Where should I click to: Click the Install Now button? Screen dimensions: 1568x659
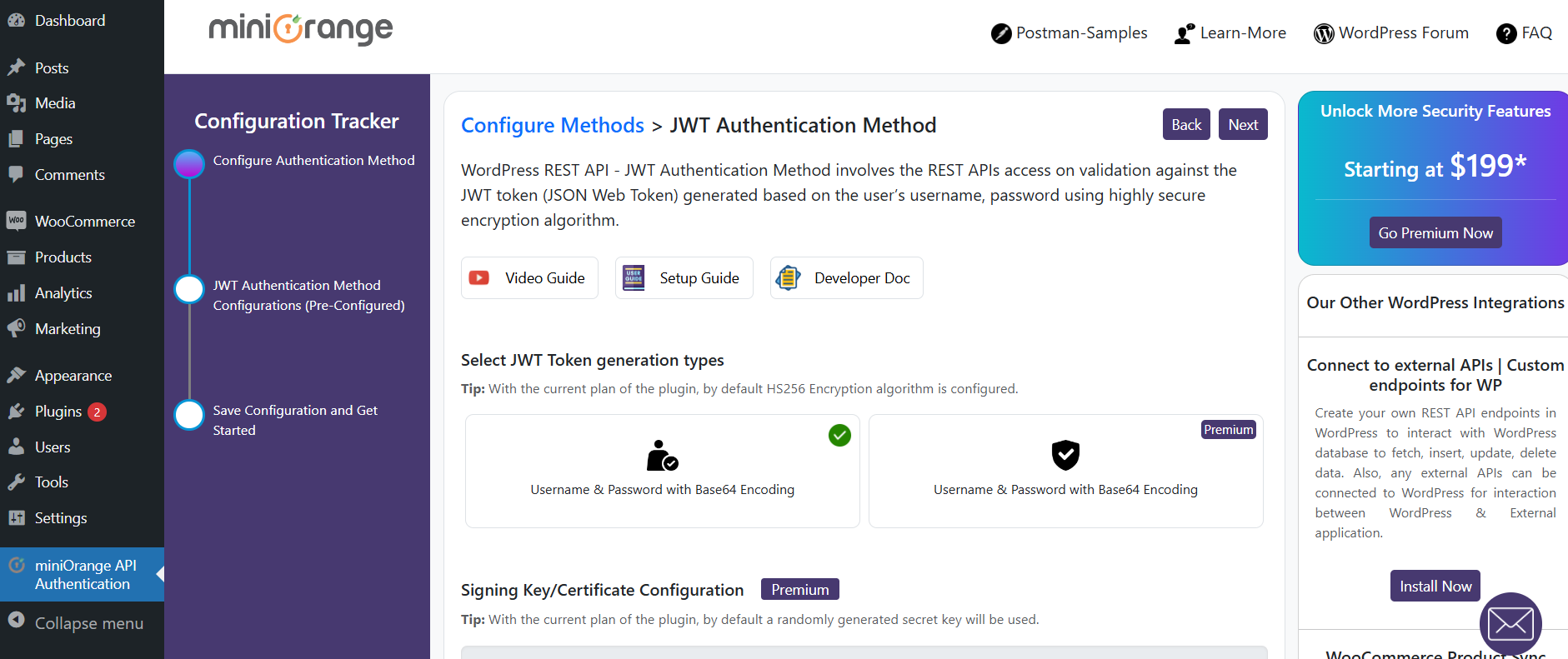point(1435,586)
